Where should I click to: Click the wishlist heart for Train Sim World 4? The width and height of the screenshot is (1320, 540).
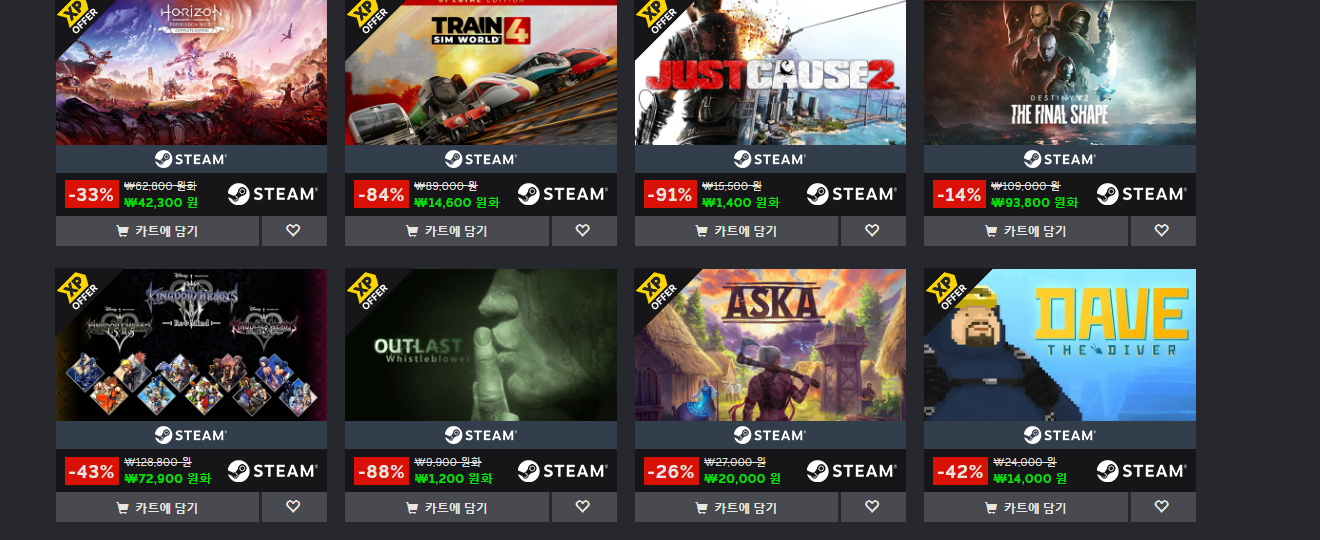[x=583, y=231]
